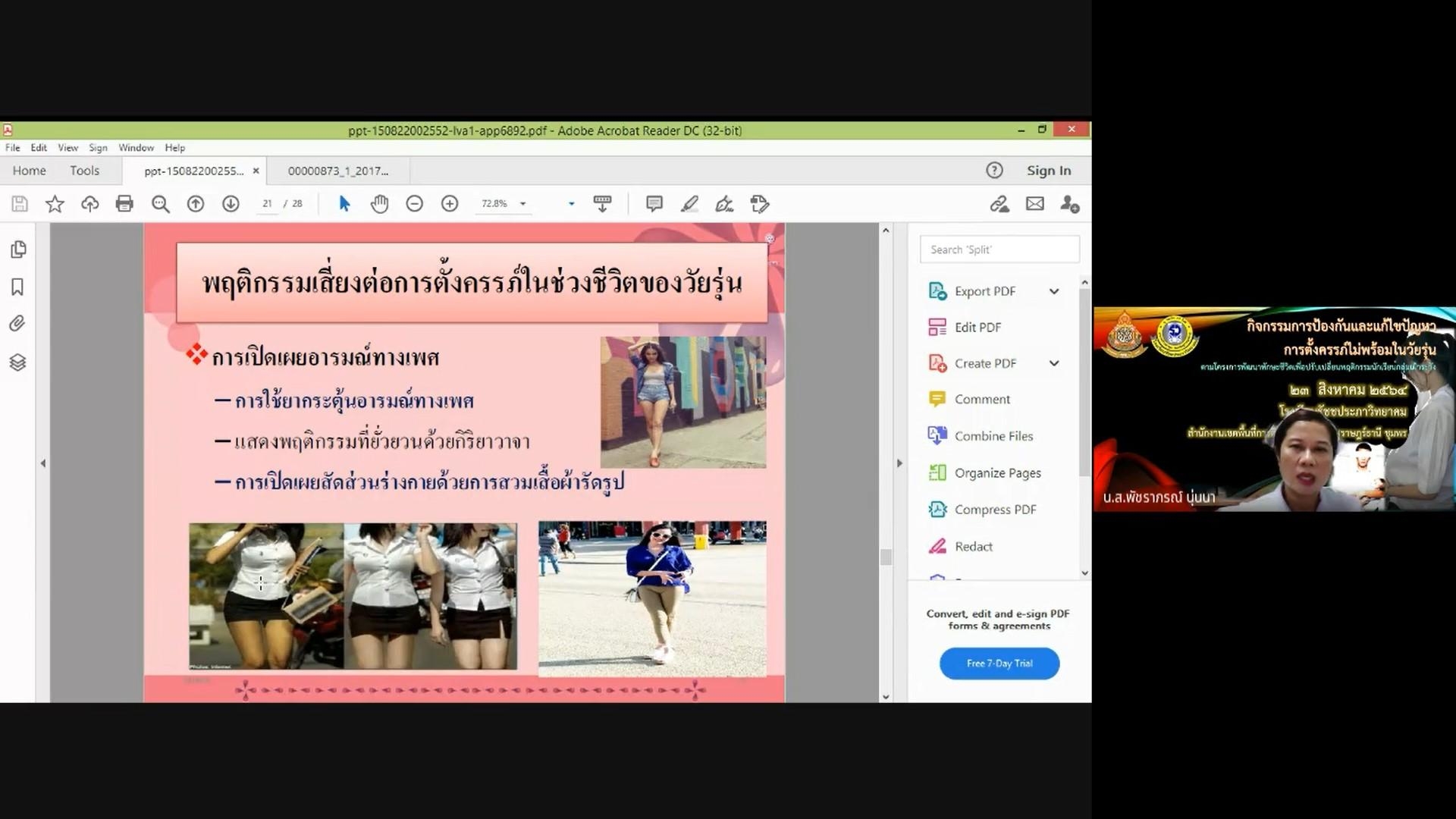Screen dimensions: 1456x819
Task: Select the Hand pan tool
Action: 379,203
